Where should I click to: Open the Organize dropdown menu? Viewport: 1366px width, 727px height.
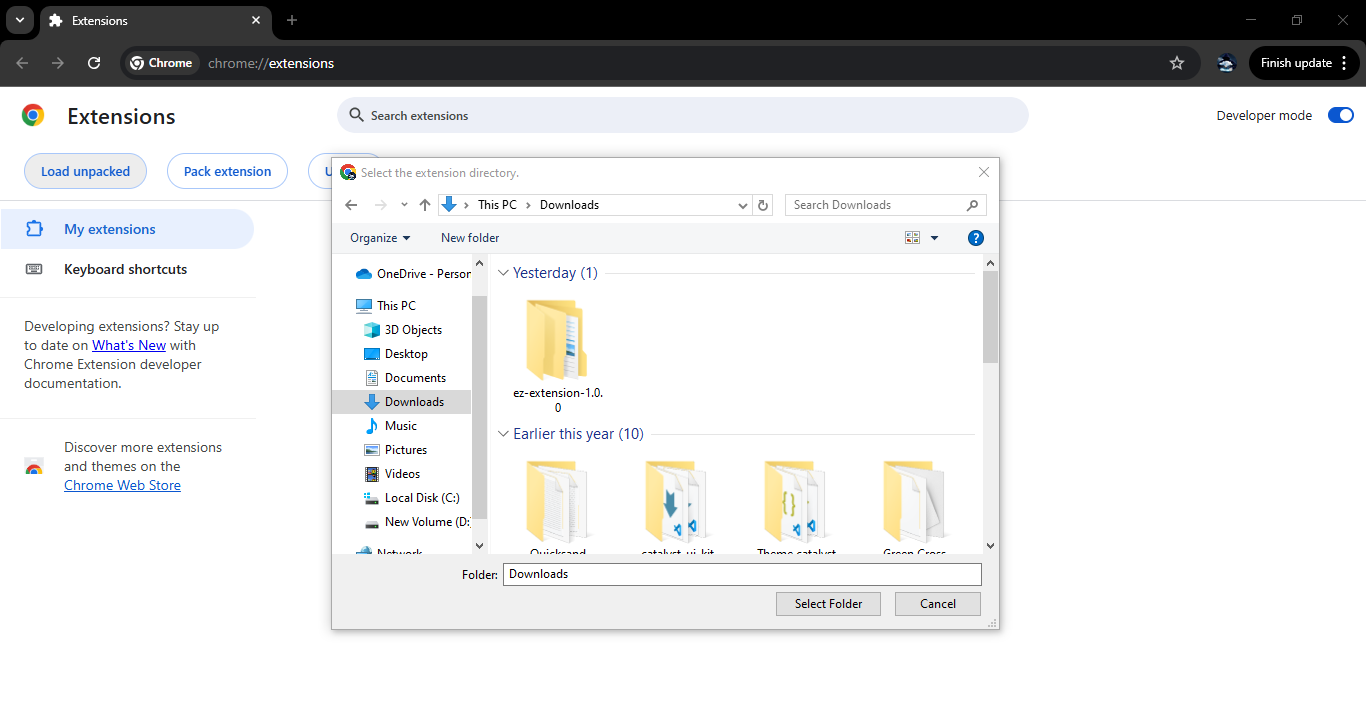coord(380,238)
